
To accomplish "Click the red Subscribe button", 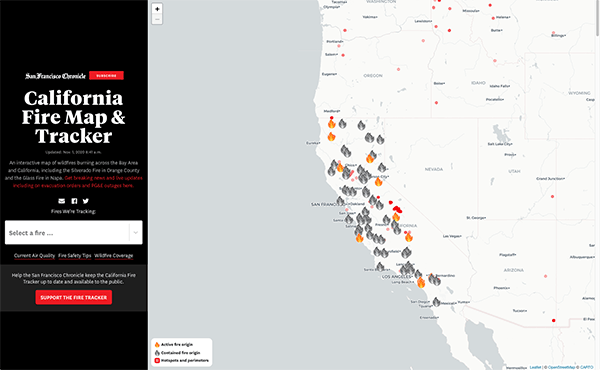I will pyautogui.click(x=106, y=75).
